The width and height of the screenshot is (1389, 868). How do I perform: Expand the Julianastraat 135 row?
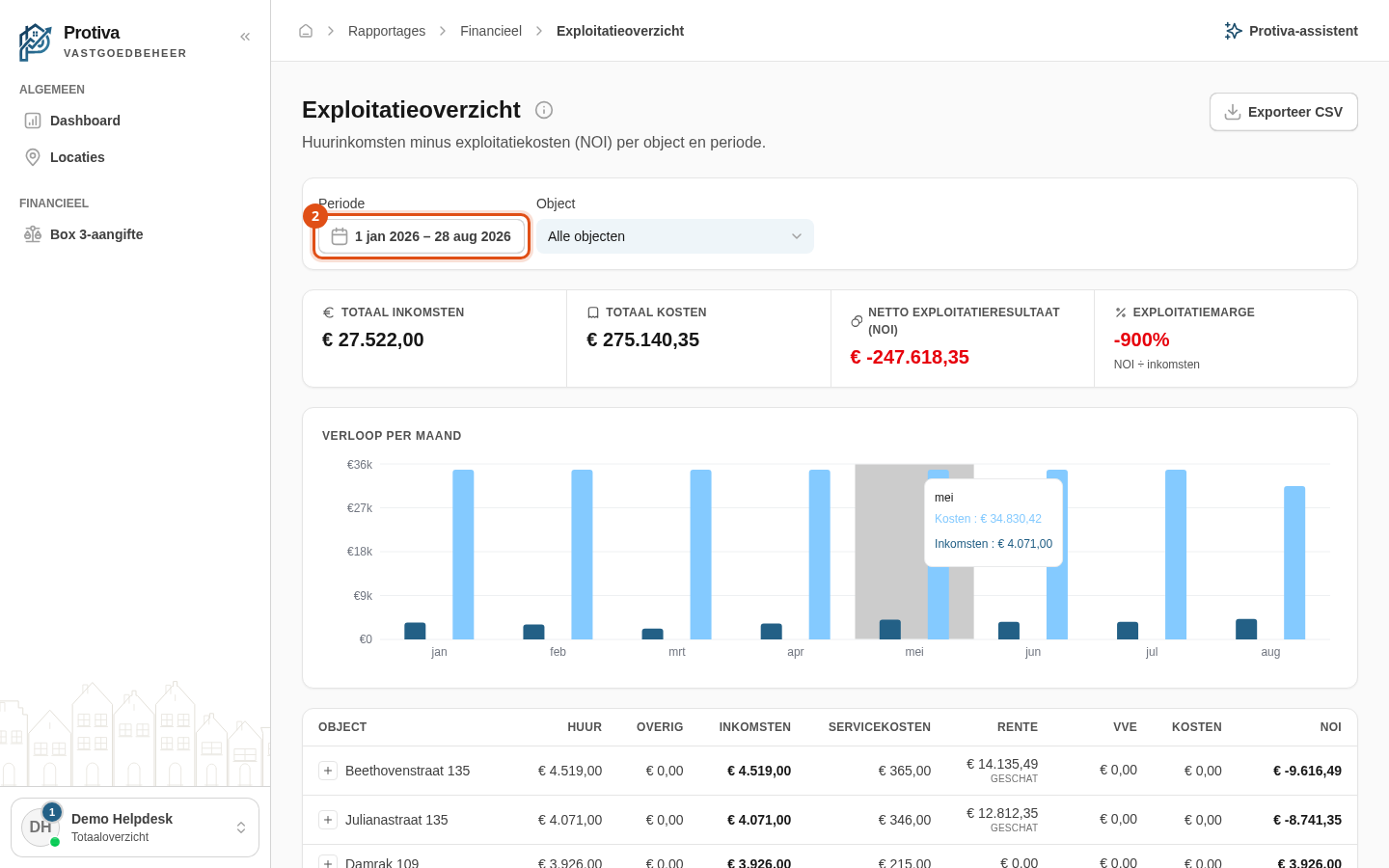tap(328, 820)
